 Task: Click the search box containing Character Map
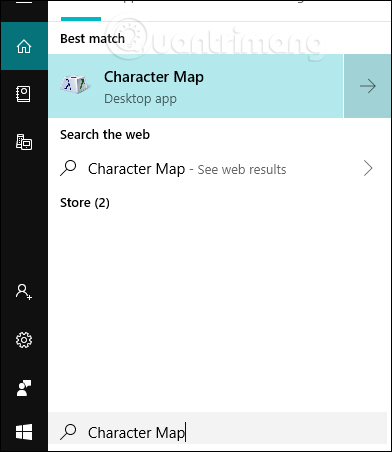pos(218,432)
